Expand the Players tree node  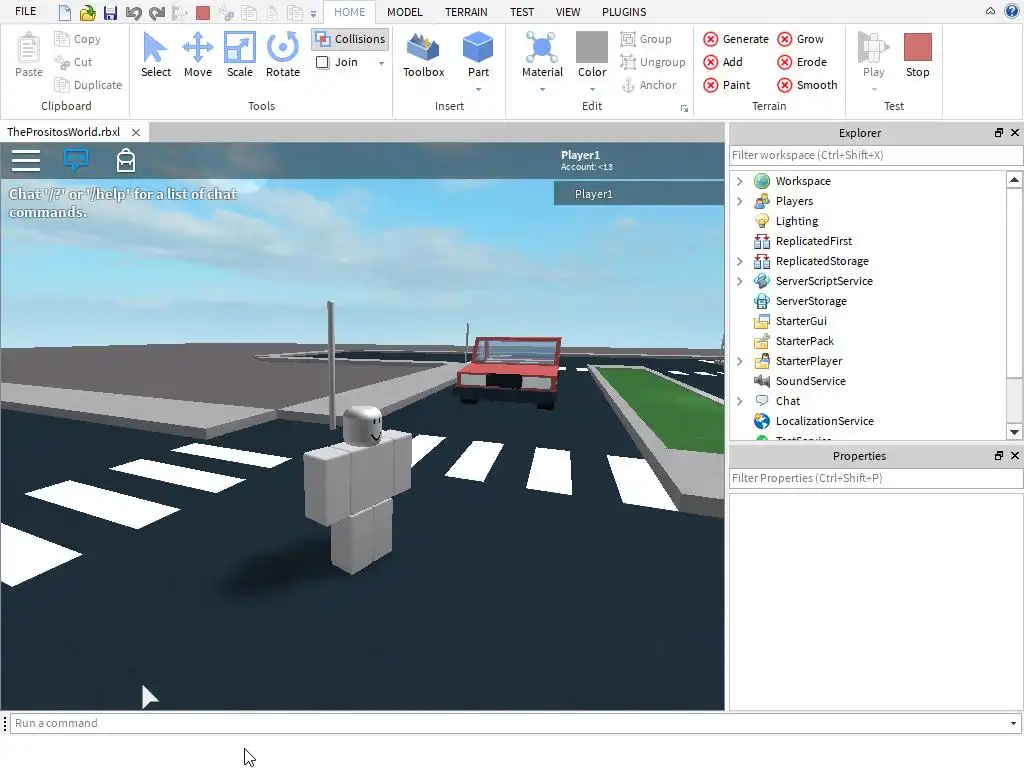point(739,201)
